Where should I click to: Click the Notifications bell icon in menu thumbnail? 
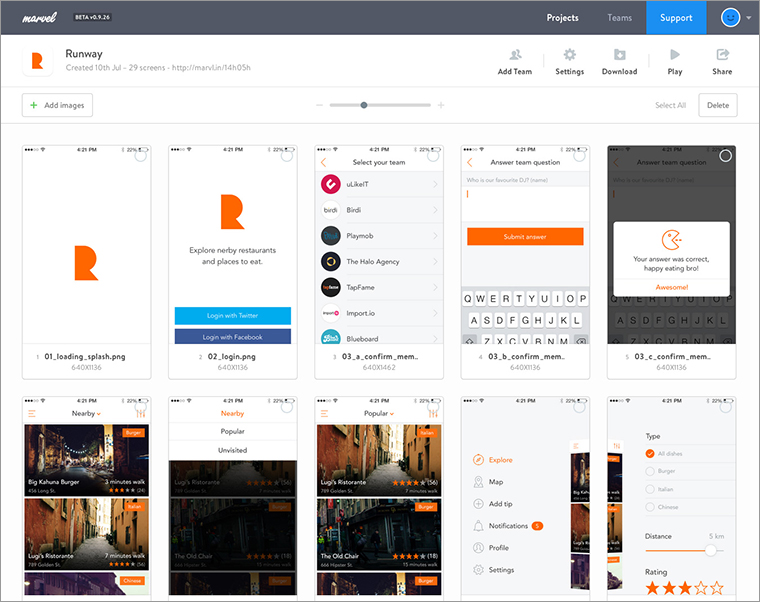coord(478,526)
